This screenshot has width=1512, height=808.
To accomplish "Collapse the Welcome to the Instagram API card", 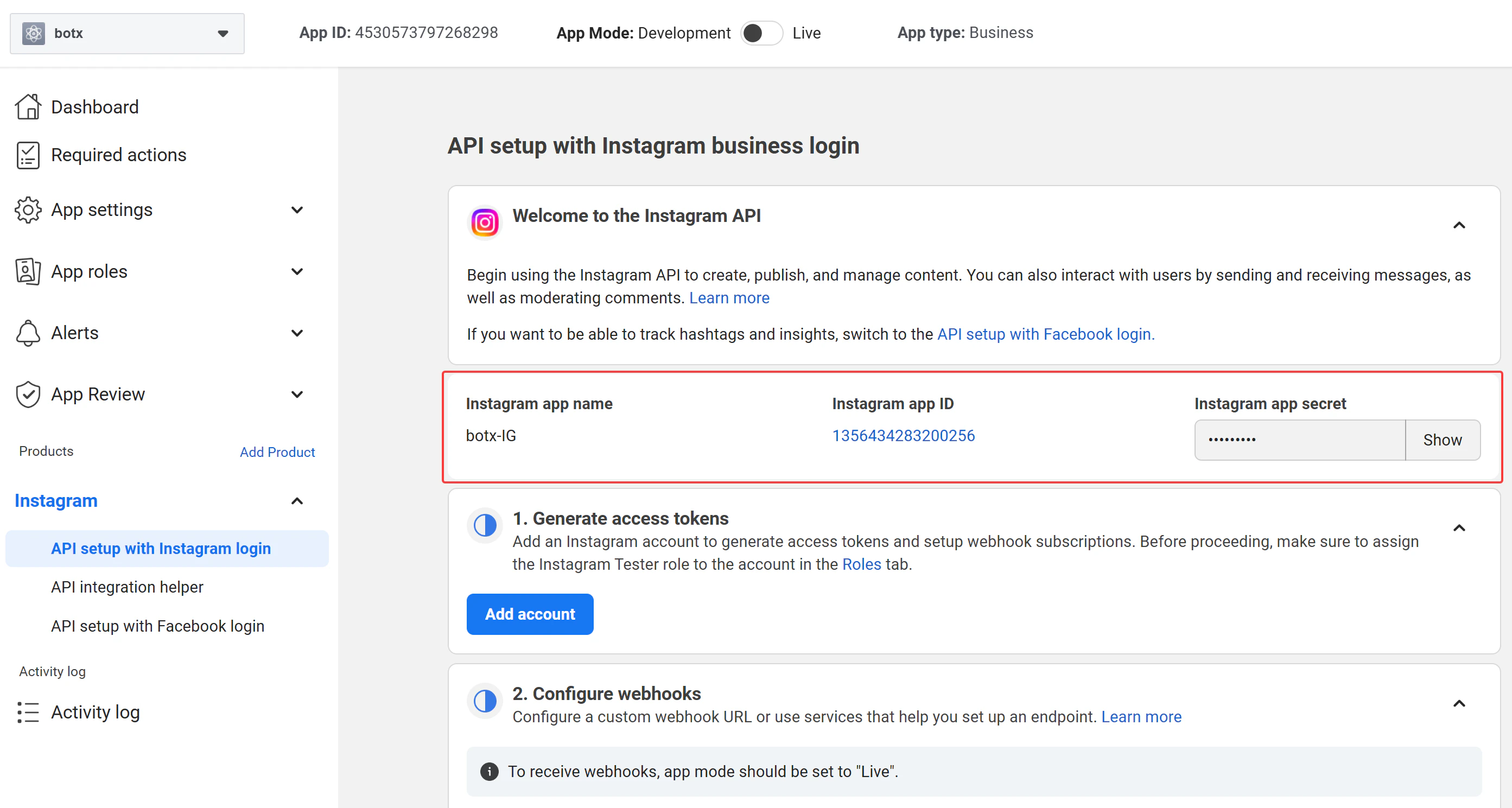I will coord(1459,225).
